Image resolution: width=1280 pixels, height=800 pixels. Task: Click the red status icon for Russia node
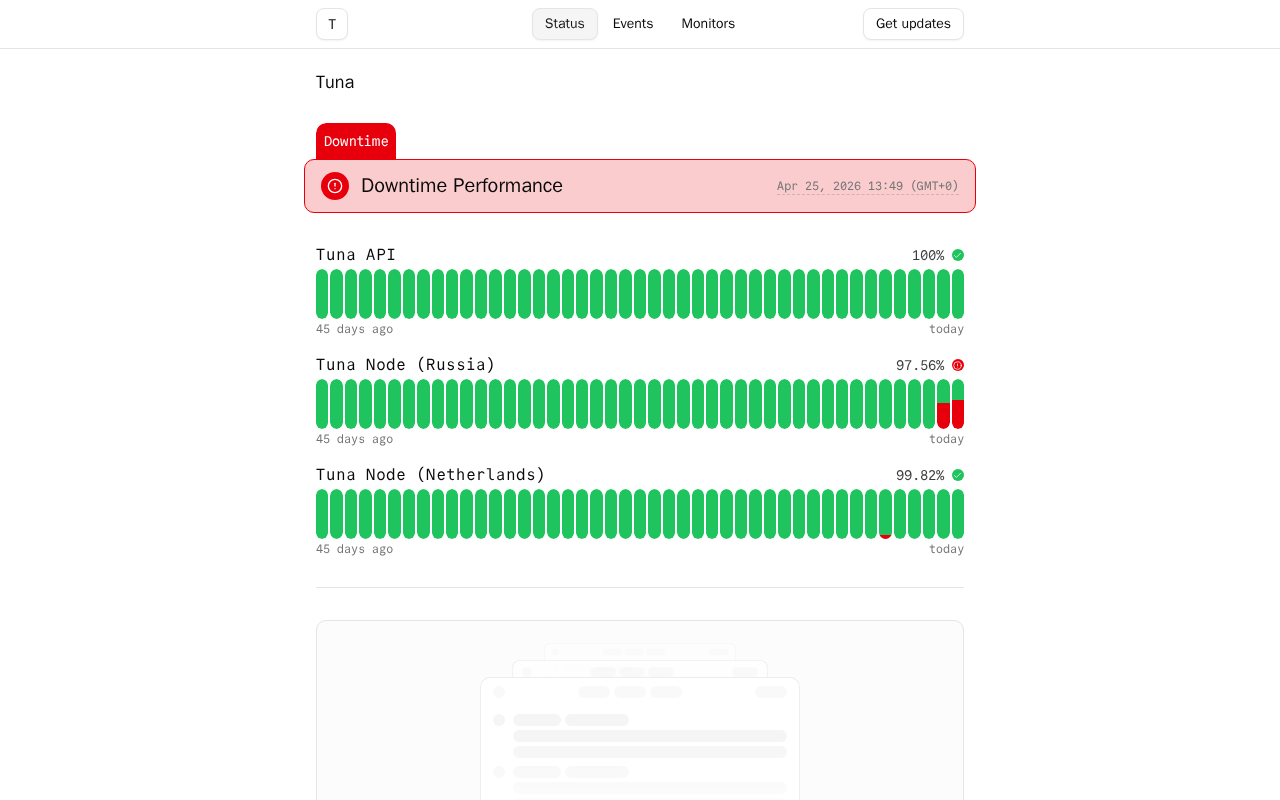click(958, 365)
